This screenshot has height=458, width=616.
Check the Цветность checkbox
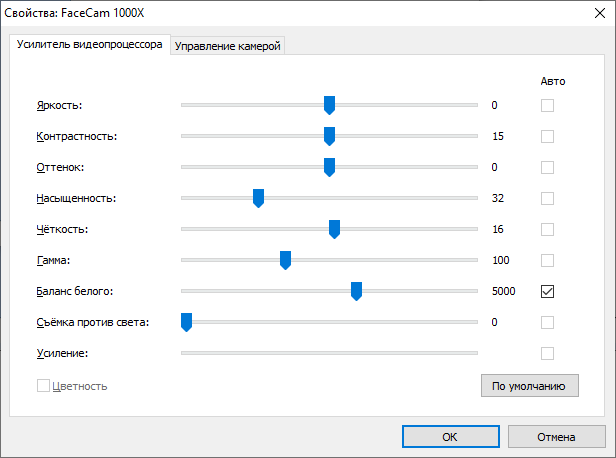coord(44,386)
